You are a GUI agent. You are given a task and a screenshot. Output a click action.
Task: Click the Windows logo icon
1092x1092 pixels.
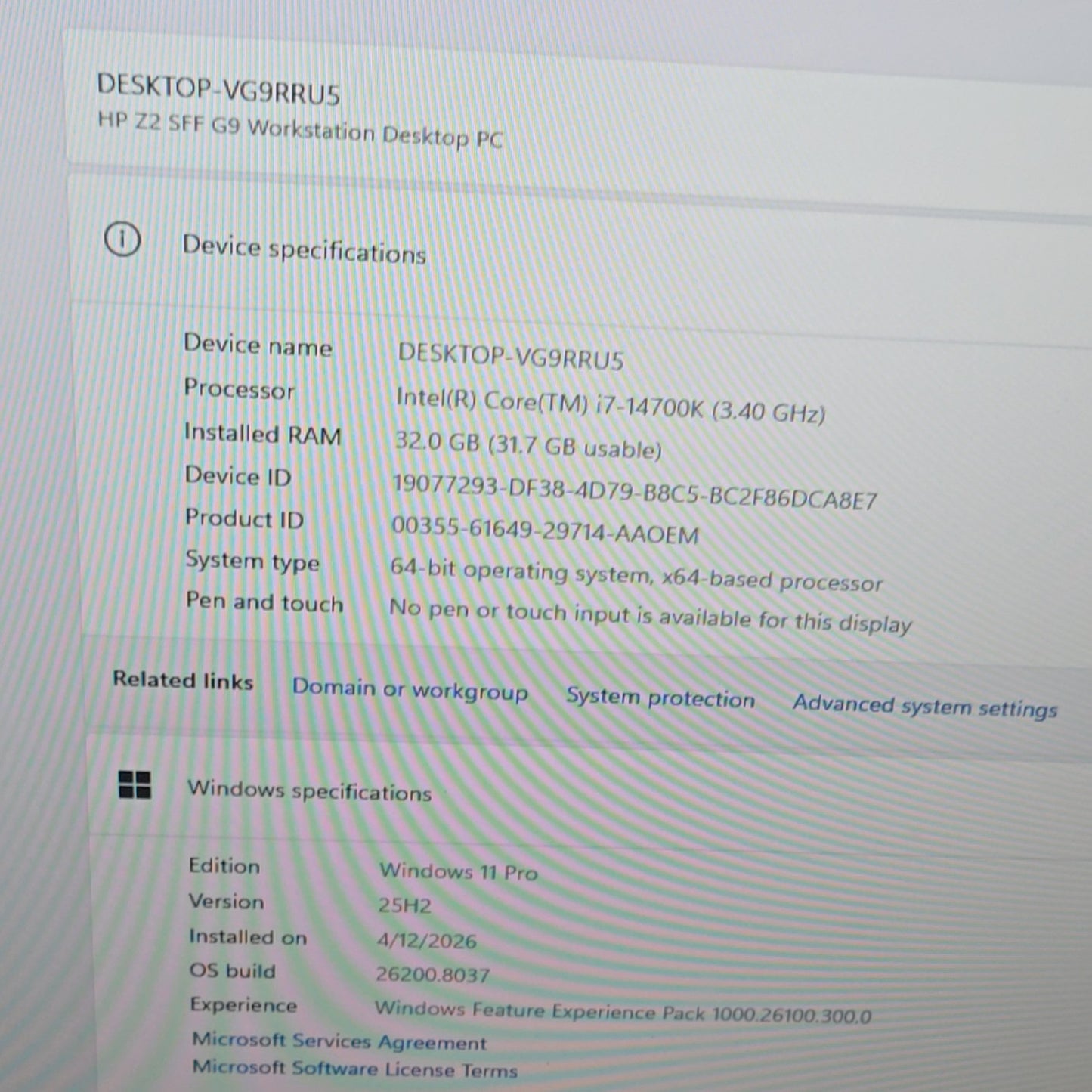point(135,784)
